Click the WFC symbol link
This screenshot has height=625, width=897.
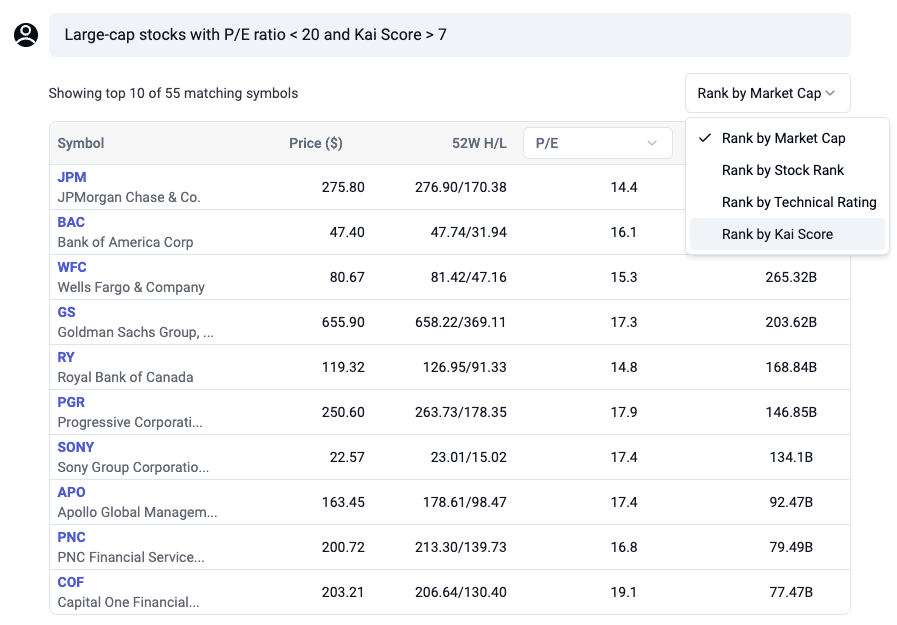[x=72, y=267]
